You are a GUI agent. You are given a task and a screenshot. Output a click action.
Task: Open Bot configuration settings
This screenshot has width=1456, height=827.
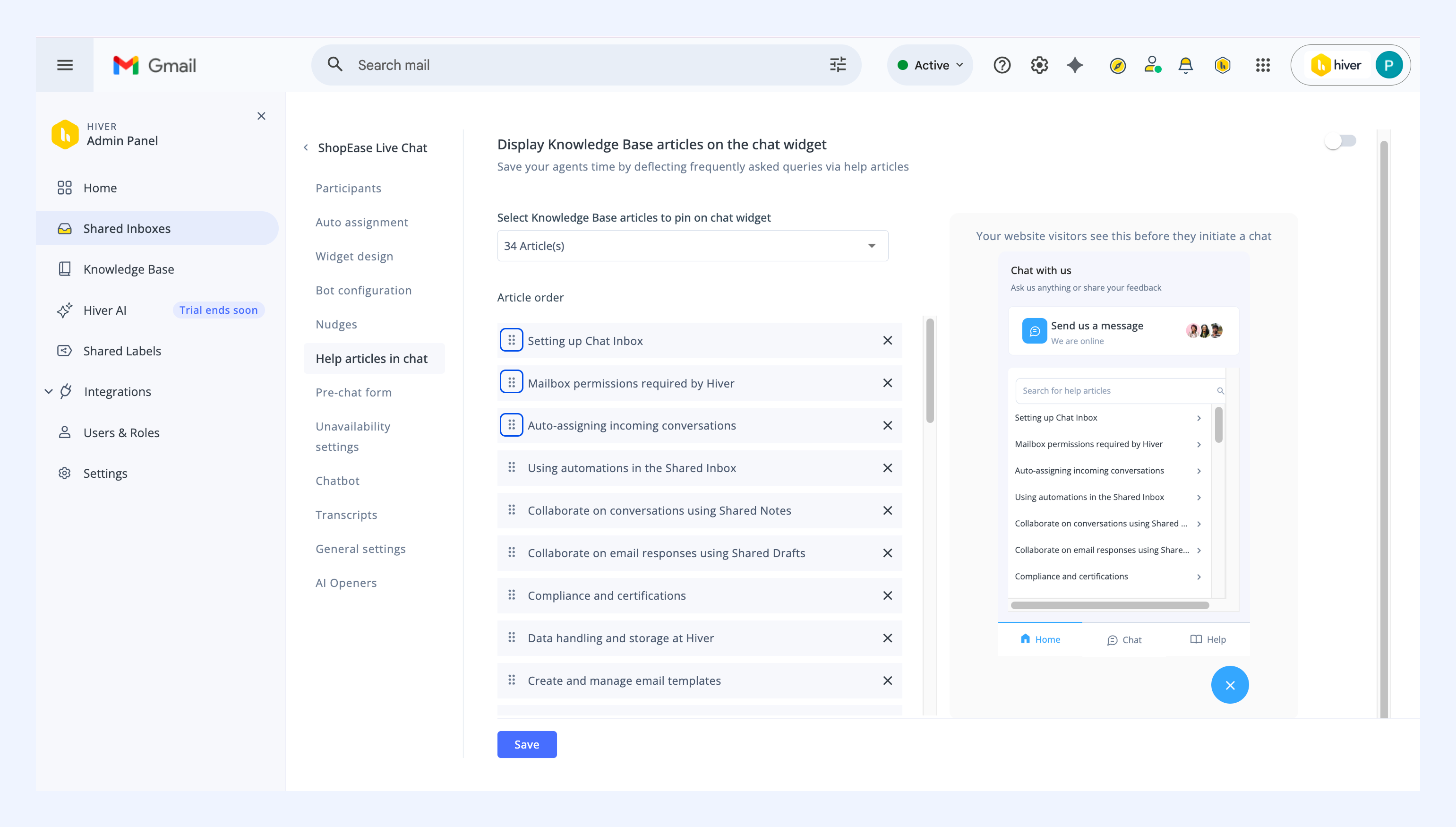point(363,290)
